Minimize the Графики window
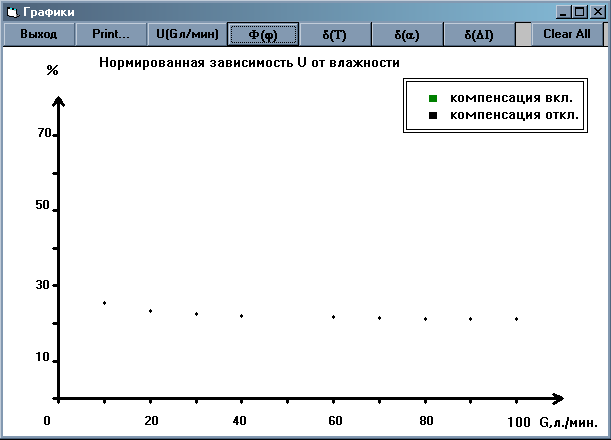The image size is (611, 440). (x=563, y=12)
